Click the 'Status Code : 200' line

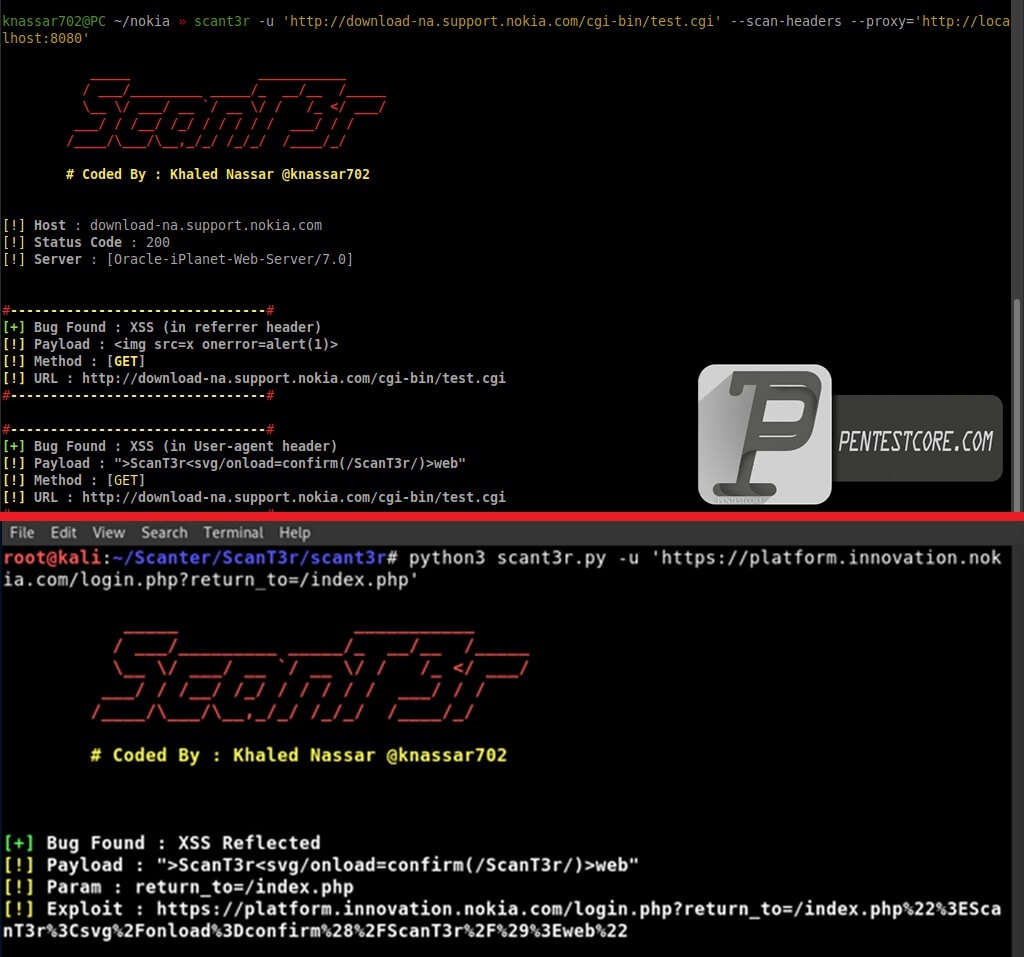pos(86,242)
